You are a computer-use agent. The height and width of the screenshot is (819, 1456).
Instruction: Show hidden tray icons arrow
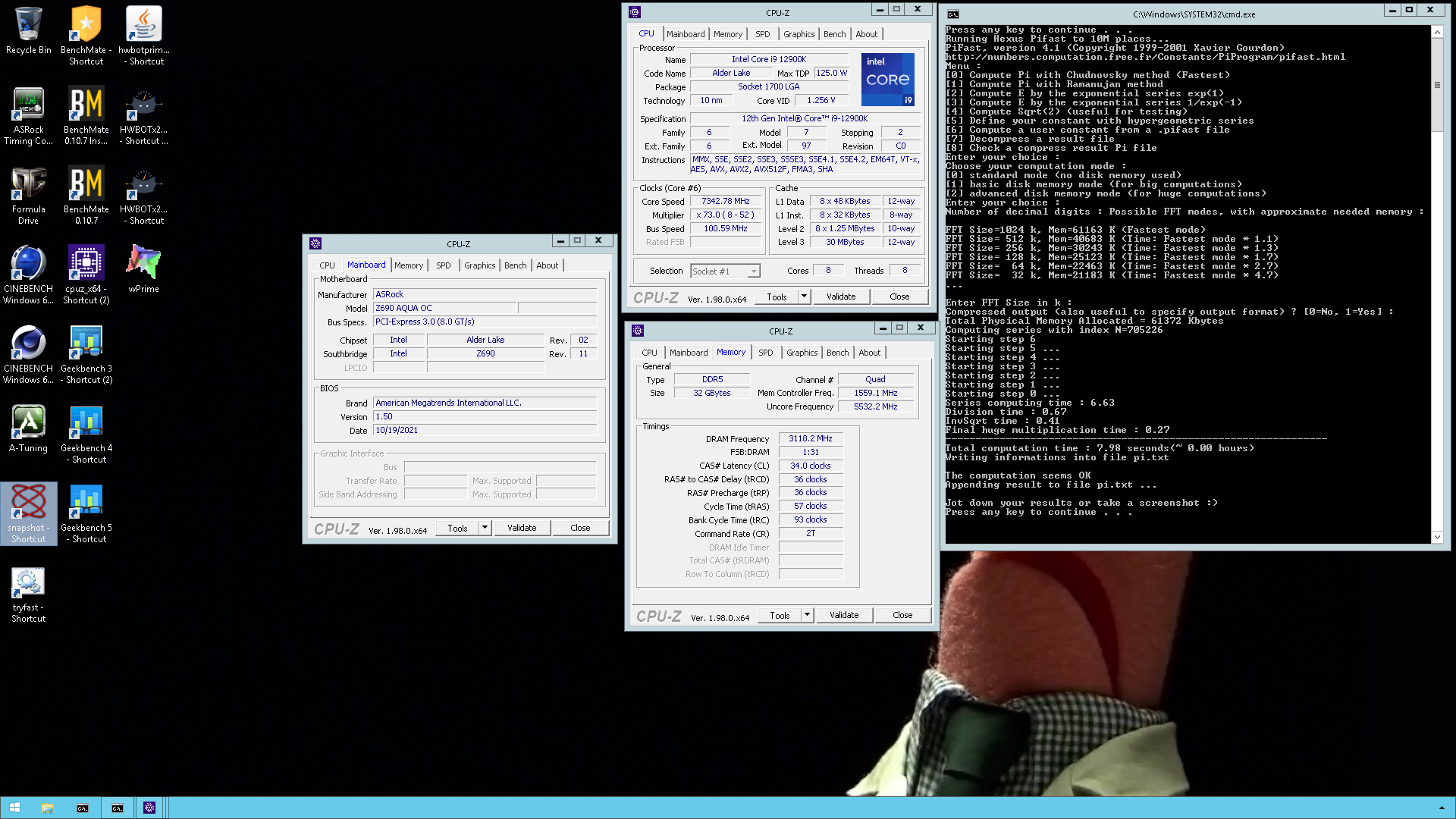1442,808
